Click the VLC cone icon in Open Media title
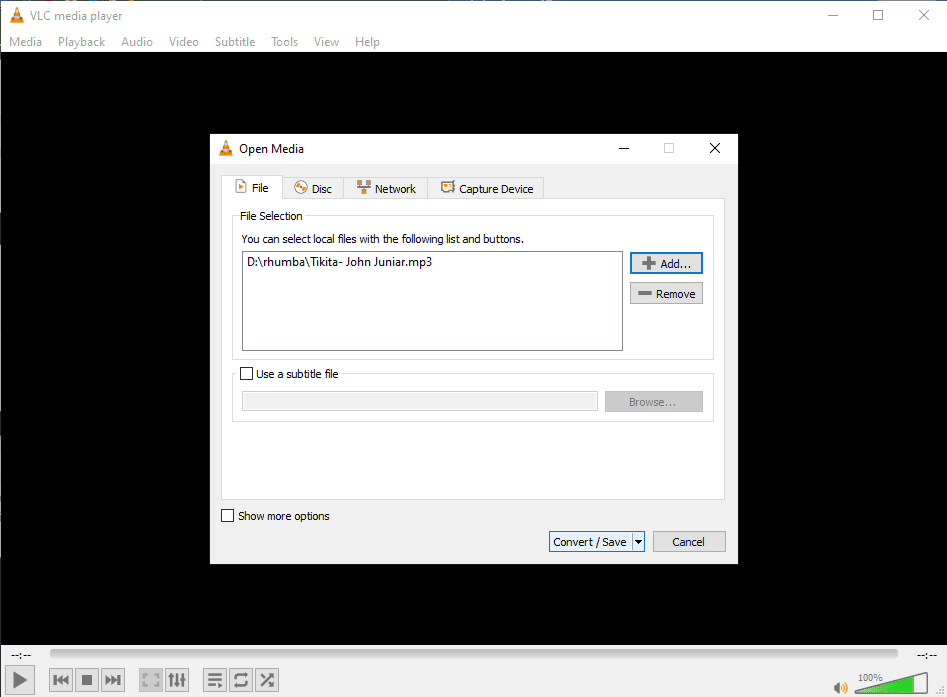Viewport: 947px width, 697px height. click(x=226, y=148)
